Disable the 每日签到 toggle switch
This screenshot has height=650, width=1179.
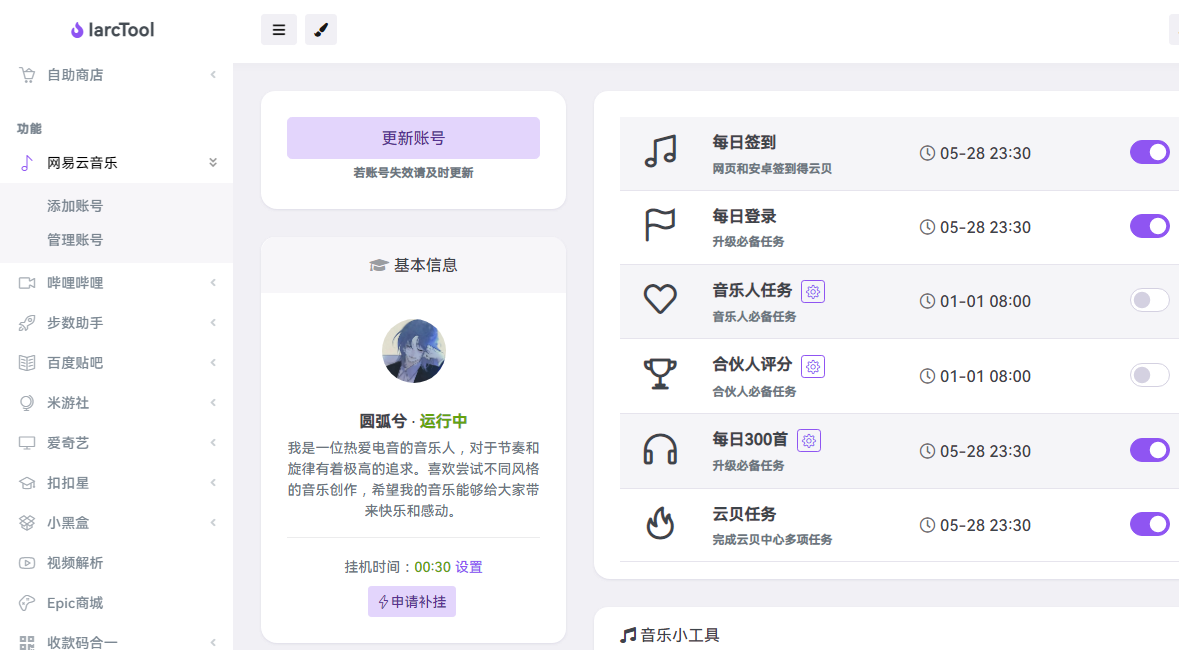1149,152
